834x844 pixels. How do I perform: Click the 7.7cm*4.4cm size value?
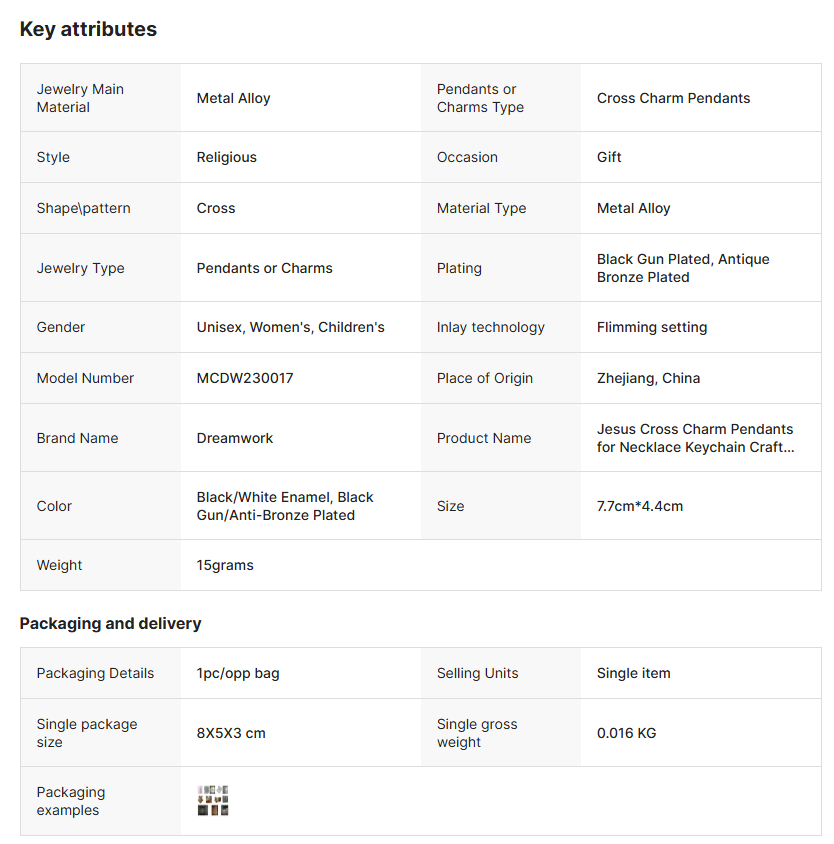(640, 506)
